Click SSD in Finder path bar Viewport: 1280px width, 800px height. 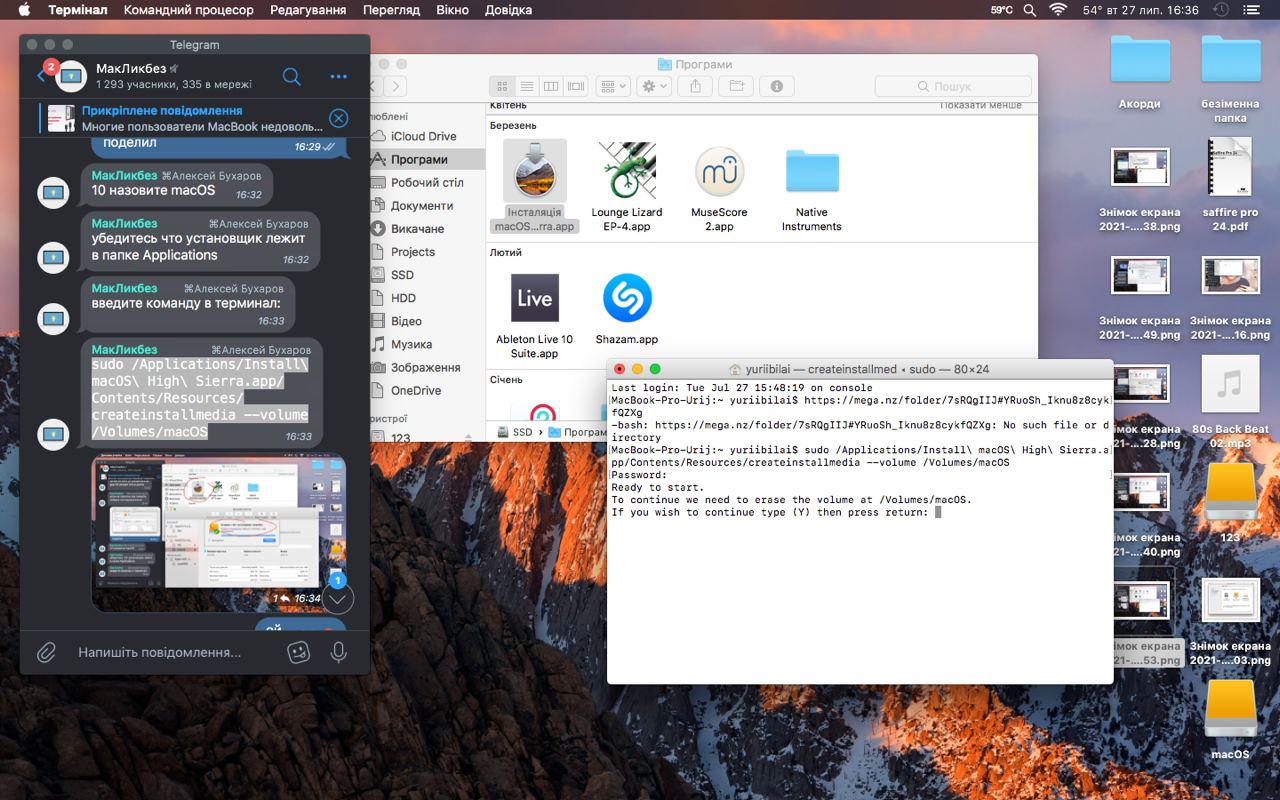[514, 432]
